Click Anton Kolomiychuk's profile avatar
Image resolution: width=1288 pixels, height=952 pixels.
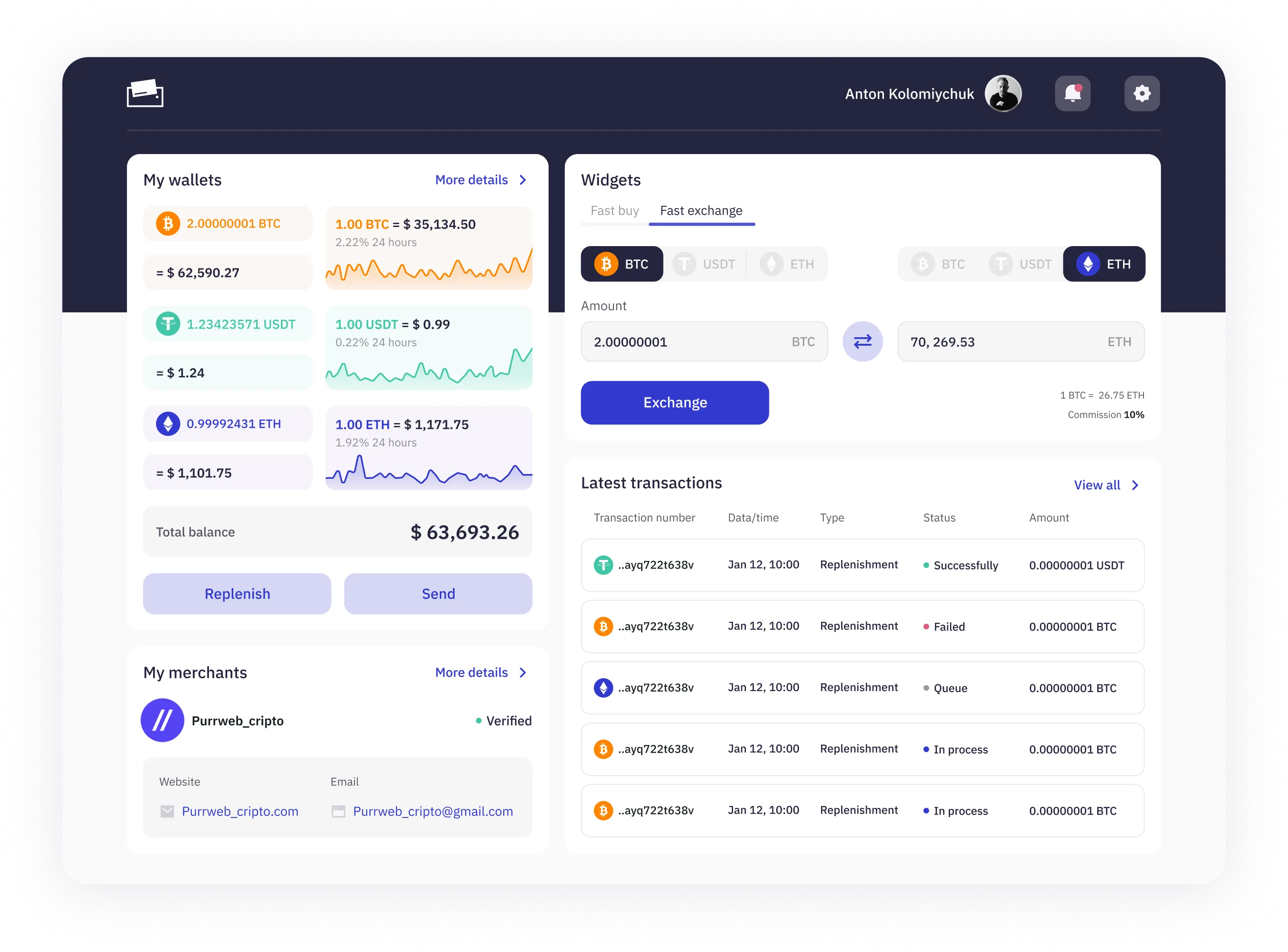coord(1003,93)
